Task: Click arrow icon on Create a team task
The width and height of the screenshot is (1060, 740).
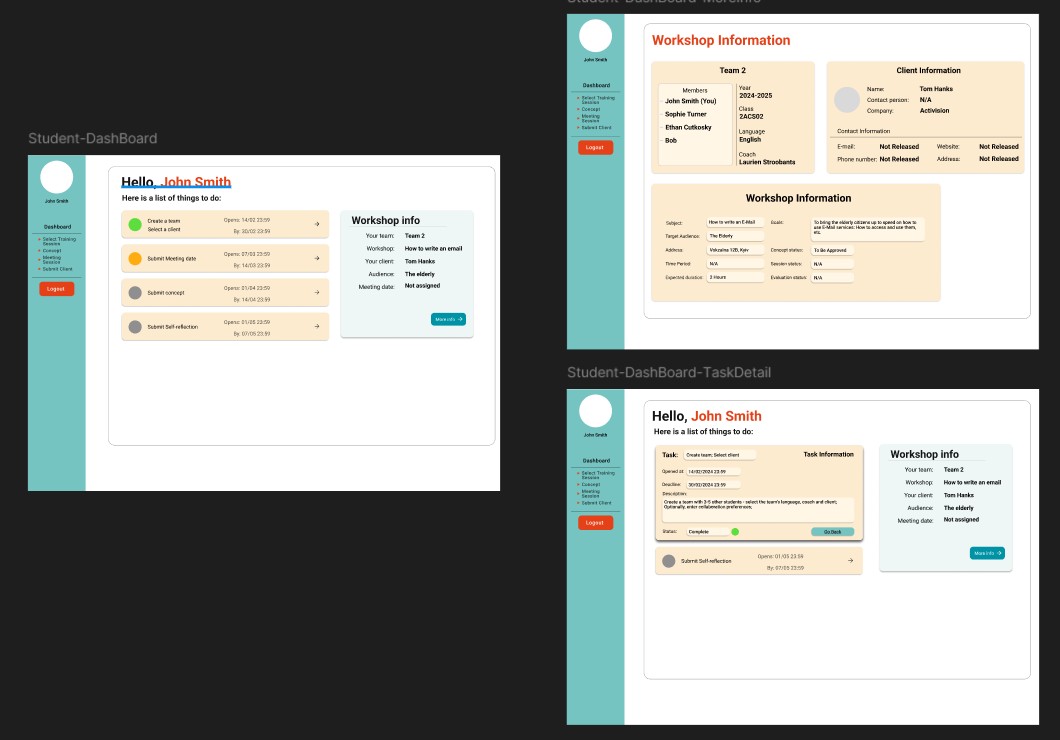Action: [x=316, y=224]
